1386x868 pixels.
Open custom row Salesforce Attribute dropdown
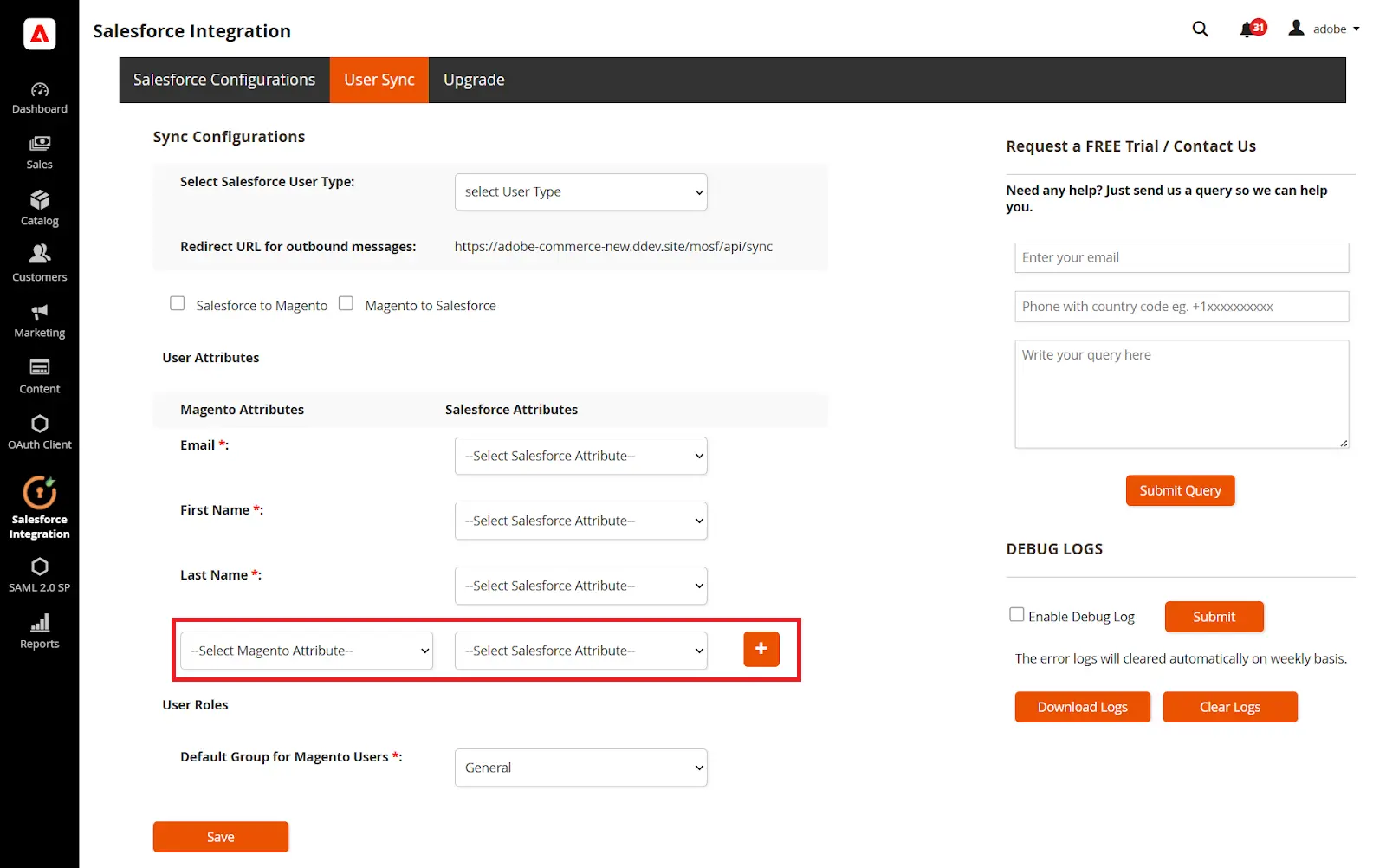[580, 651]
